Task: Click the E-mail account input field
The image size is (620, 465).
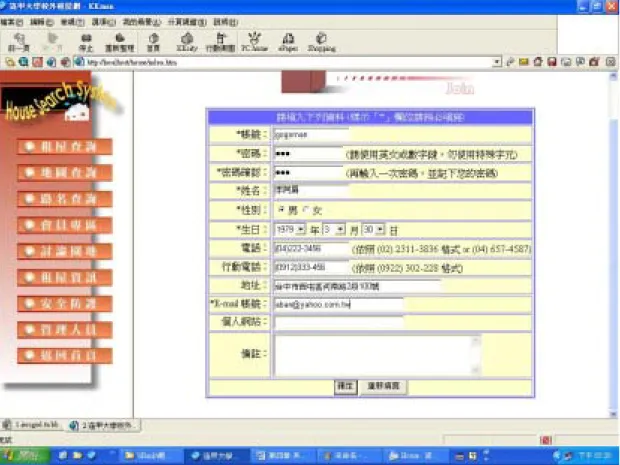Action: [338, 304]
